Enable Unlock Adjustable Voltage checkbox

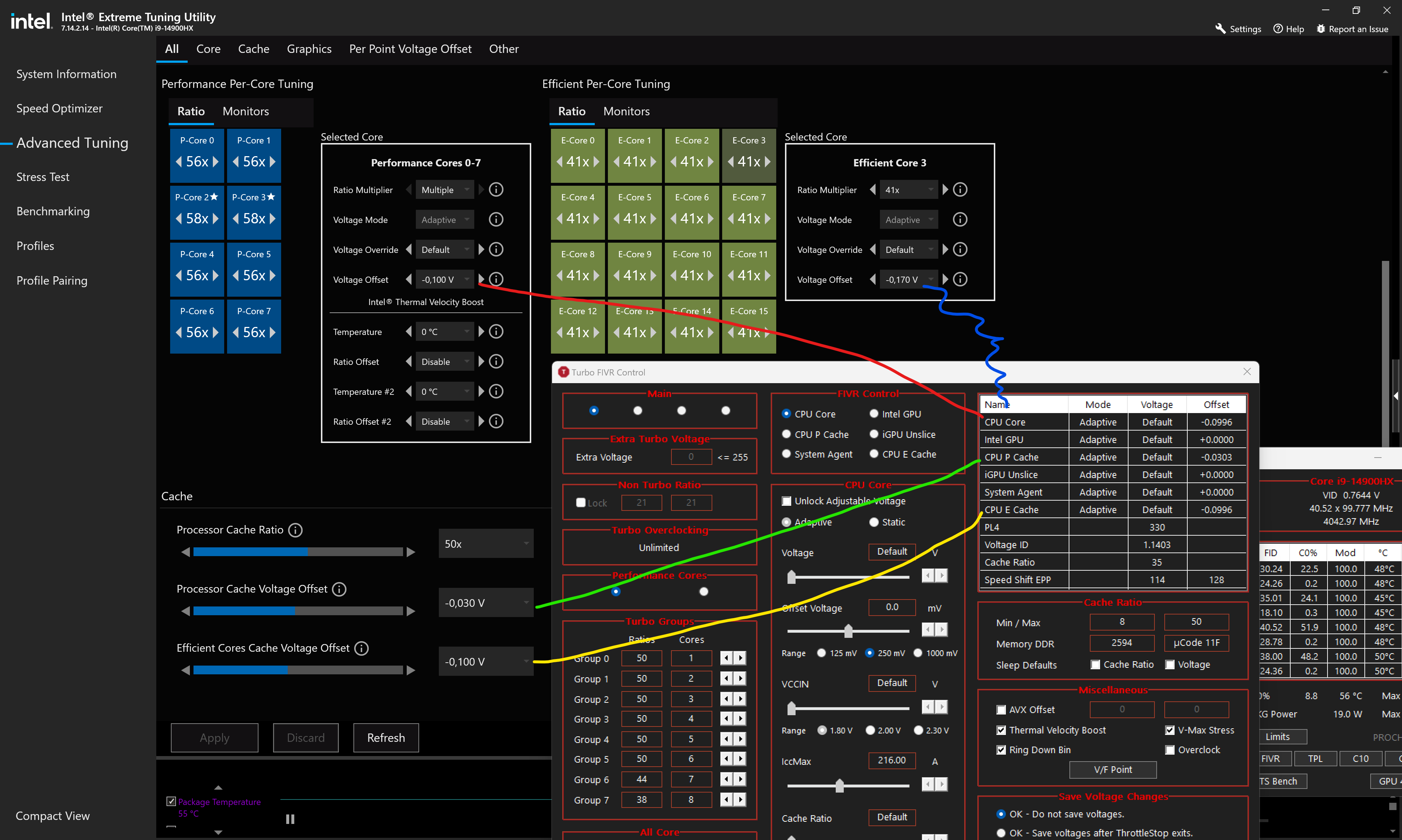[x=786, y=501]
